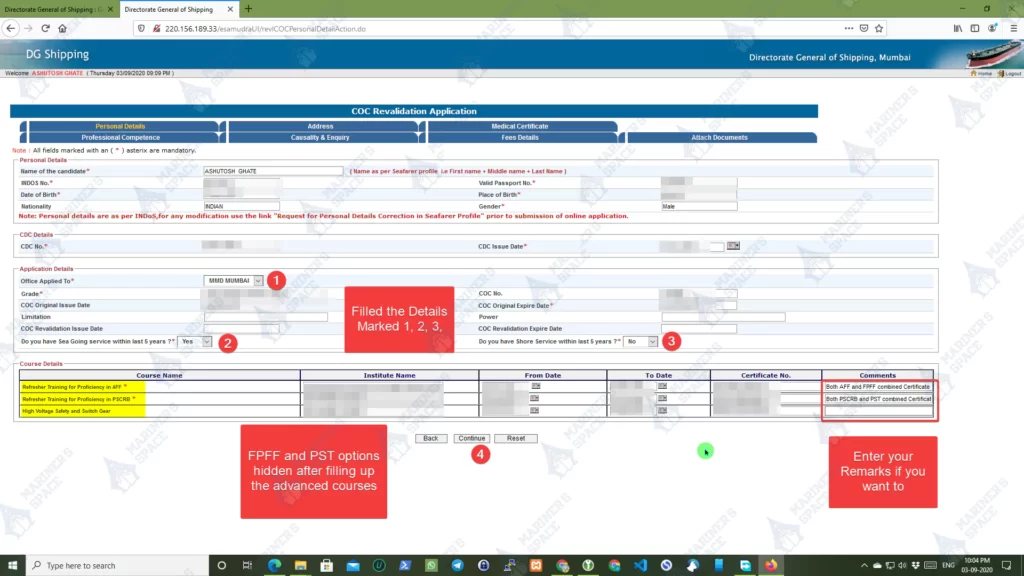1024x576 pixels.
Task: Open To Date calendar for High Voltage row
Action: (662, 410)
